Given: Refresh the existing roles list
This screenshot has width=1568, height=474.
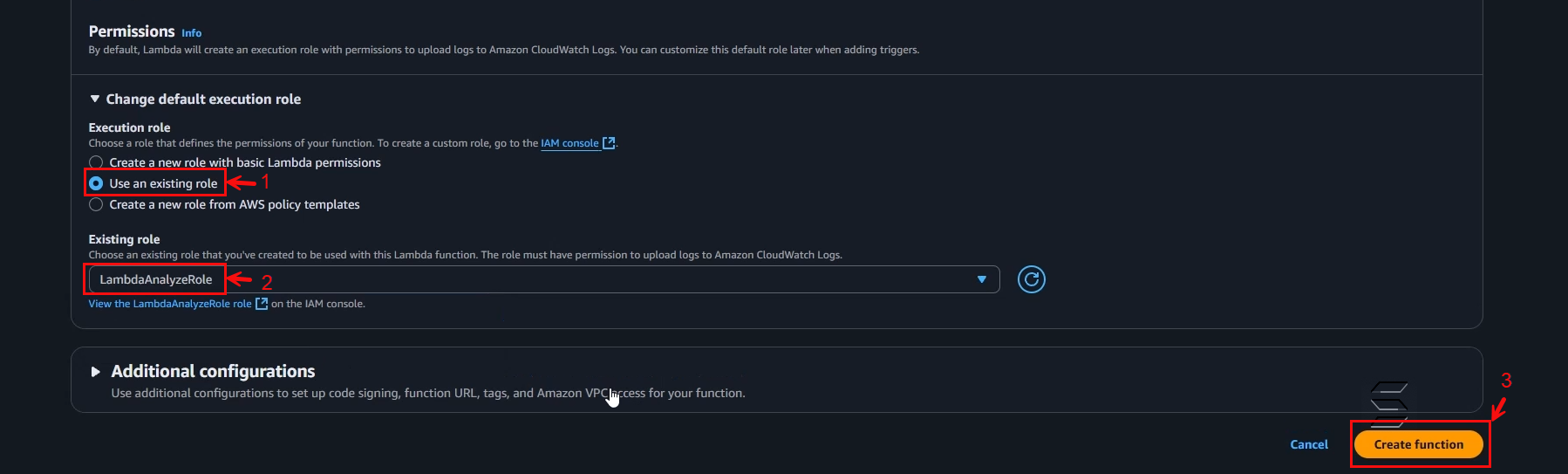Looking at the screenshot, I should [1032, 279].
